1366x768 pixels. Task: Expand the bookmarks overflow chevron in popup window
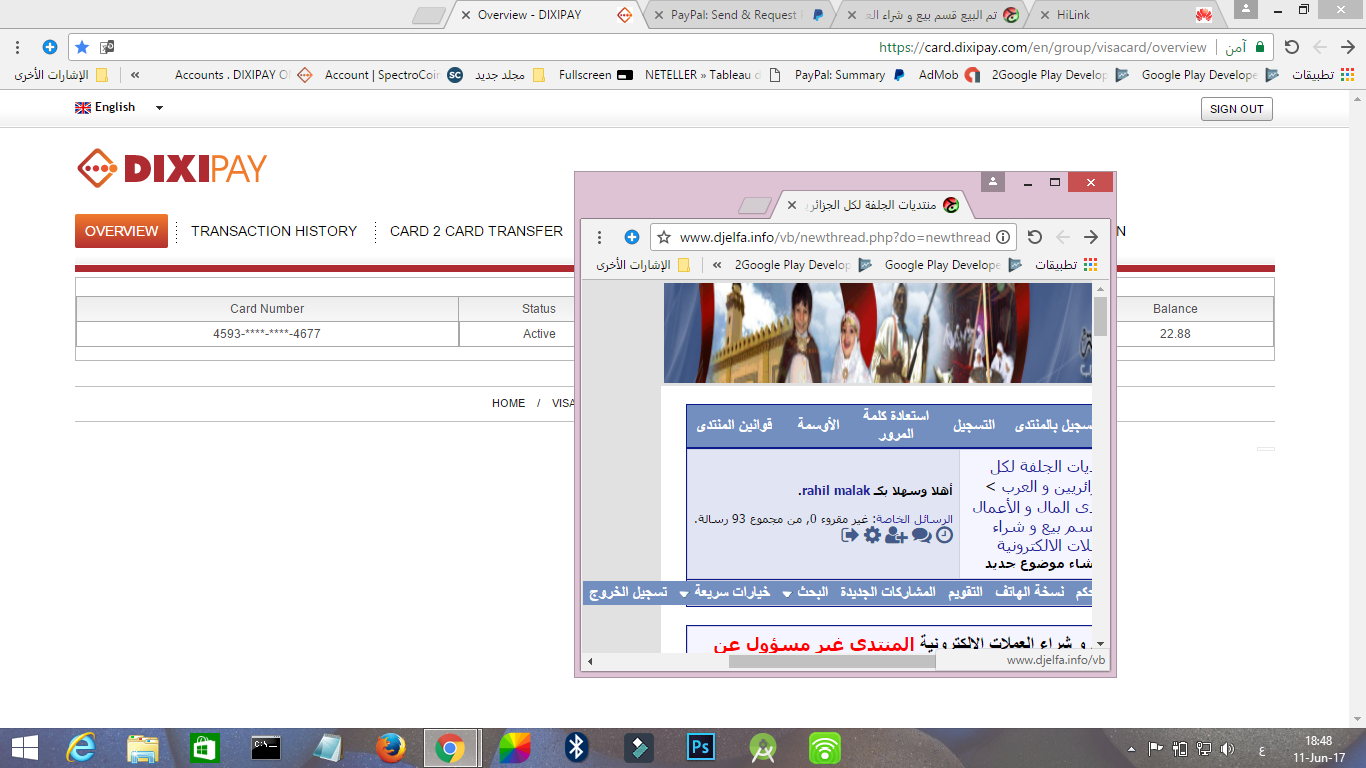point(717,265)
